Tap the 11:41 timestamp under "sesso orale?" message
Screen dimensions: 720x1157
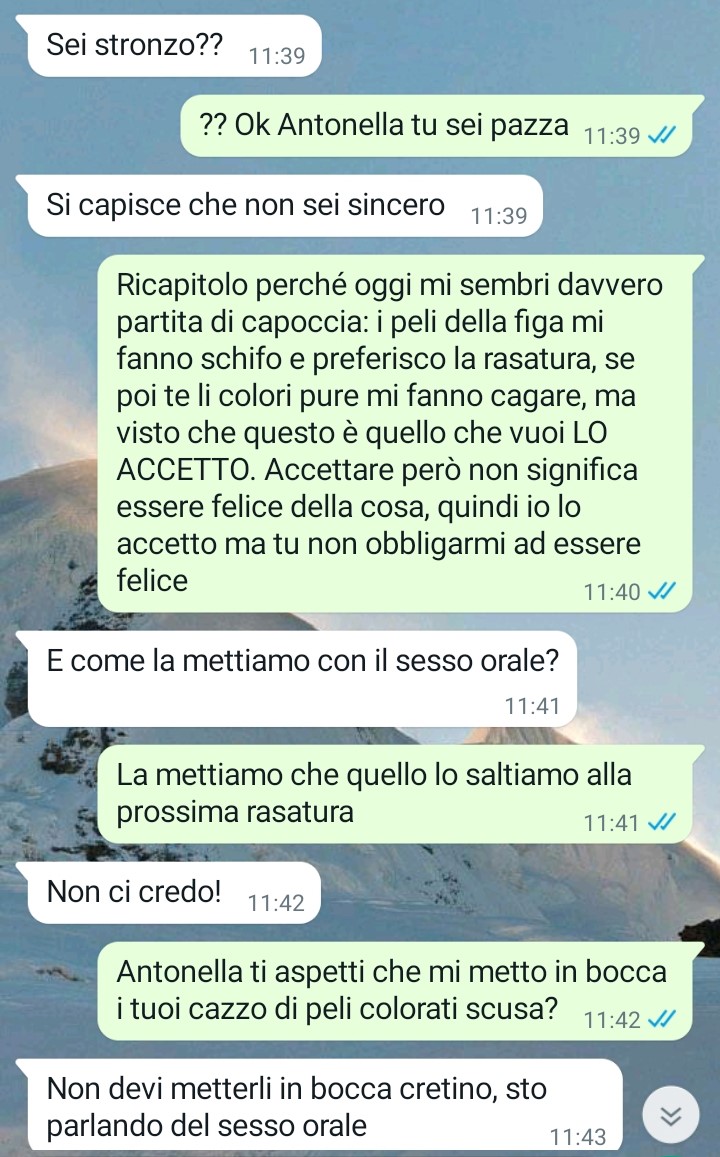(532, 706)
